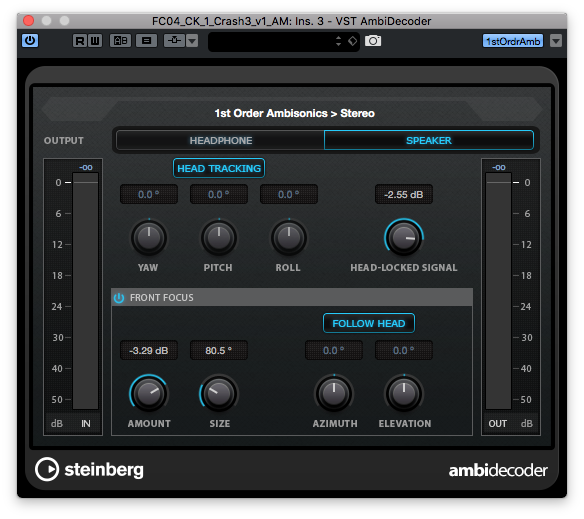Open the side-chain dropdown arrow
584x519 pixels.
pos(192,41)
